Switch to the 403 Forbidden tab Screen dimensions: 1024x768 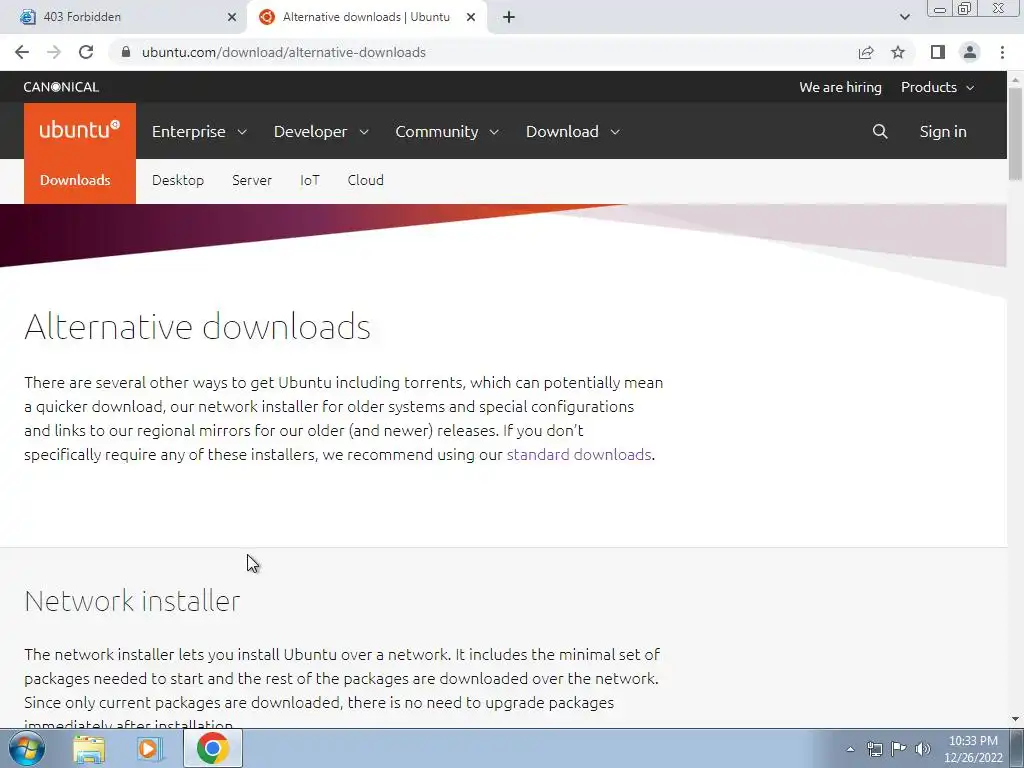[123, 17]
